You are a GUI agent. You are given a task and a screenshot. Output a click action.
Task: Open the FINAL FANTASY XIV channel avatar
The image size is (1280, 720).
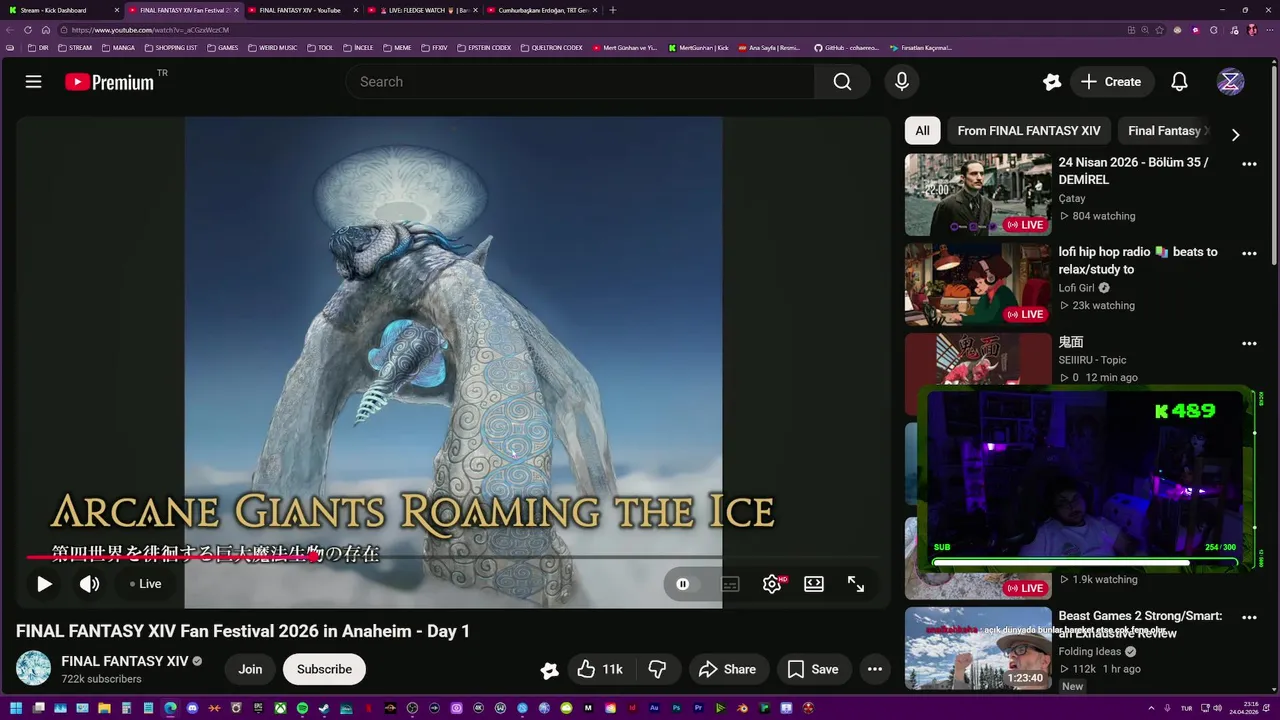[x=33, y=669]
